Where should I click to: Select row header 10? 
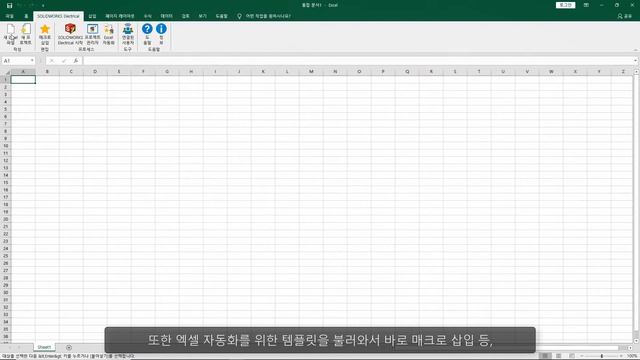[6, 146]
